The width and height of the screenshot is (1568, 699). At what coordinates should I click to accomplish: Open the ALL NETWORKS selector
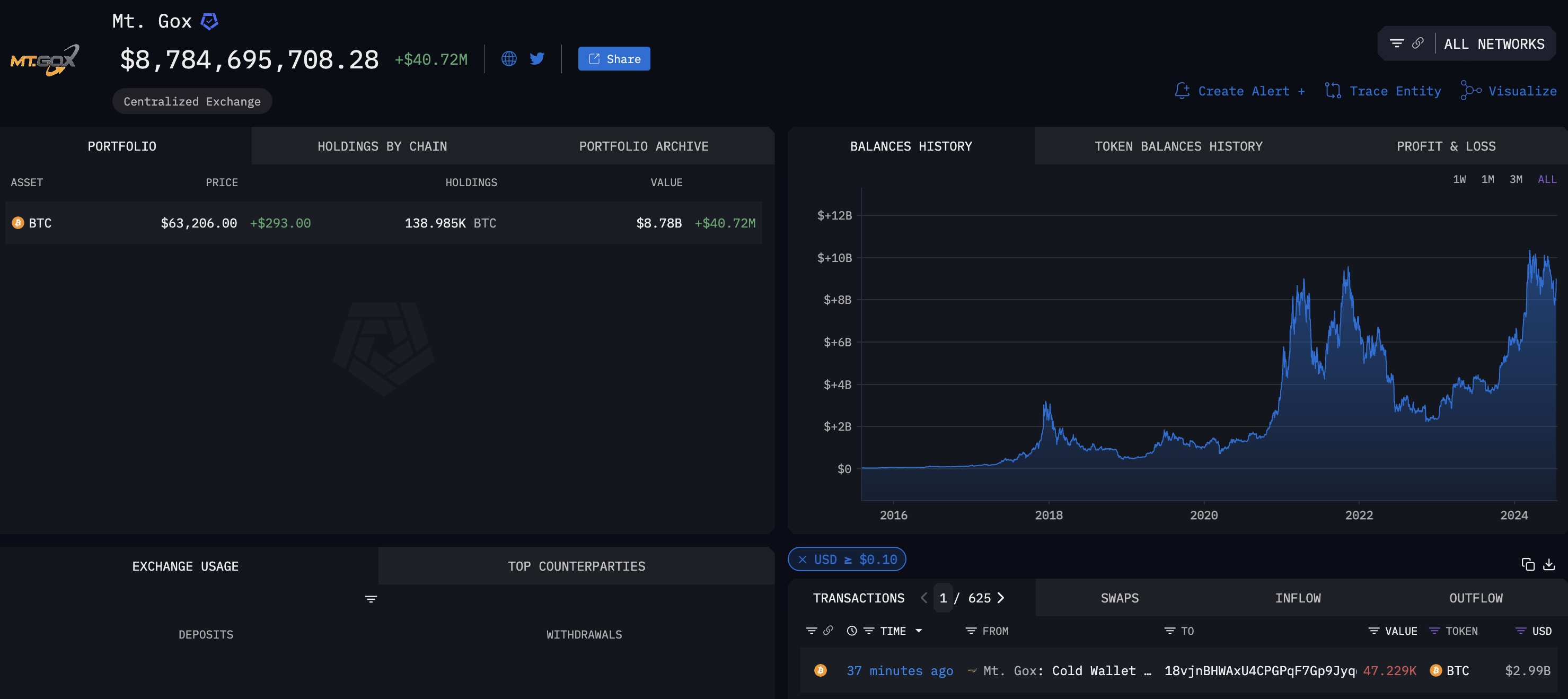point(1494,44)
